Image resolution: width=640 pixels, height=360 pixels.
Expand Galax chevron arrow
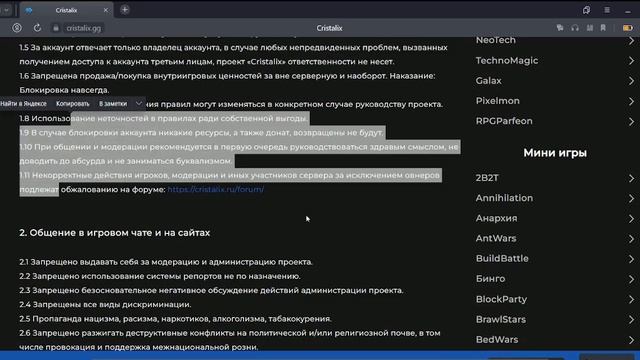click(x=631, y=81)
